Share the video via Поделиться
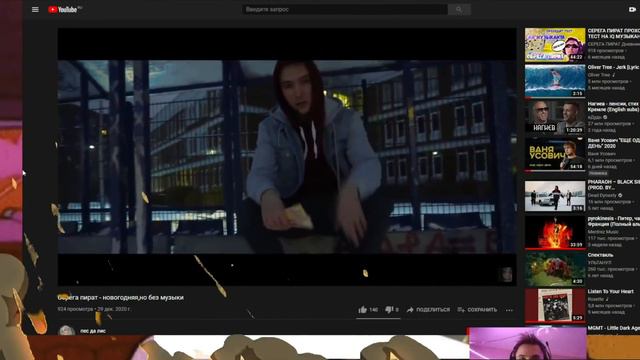640x360 pixels. click(429, 310)
